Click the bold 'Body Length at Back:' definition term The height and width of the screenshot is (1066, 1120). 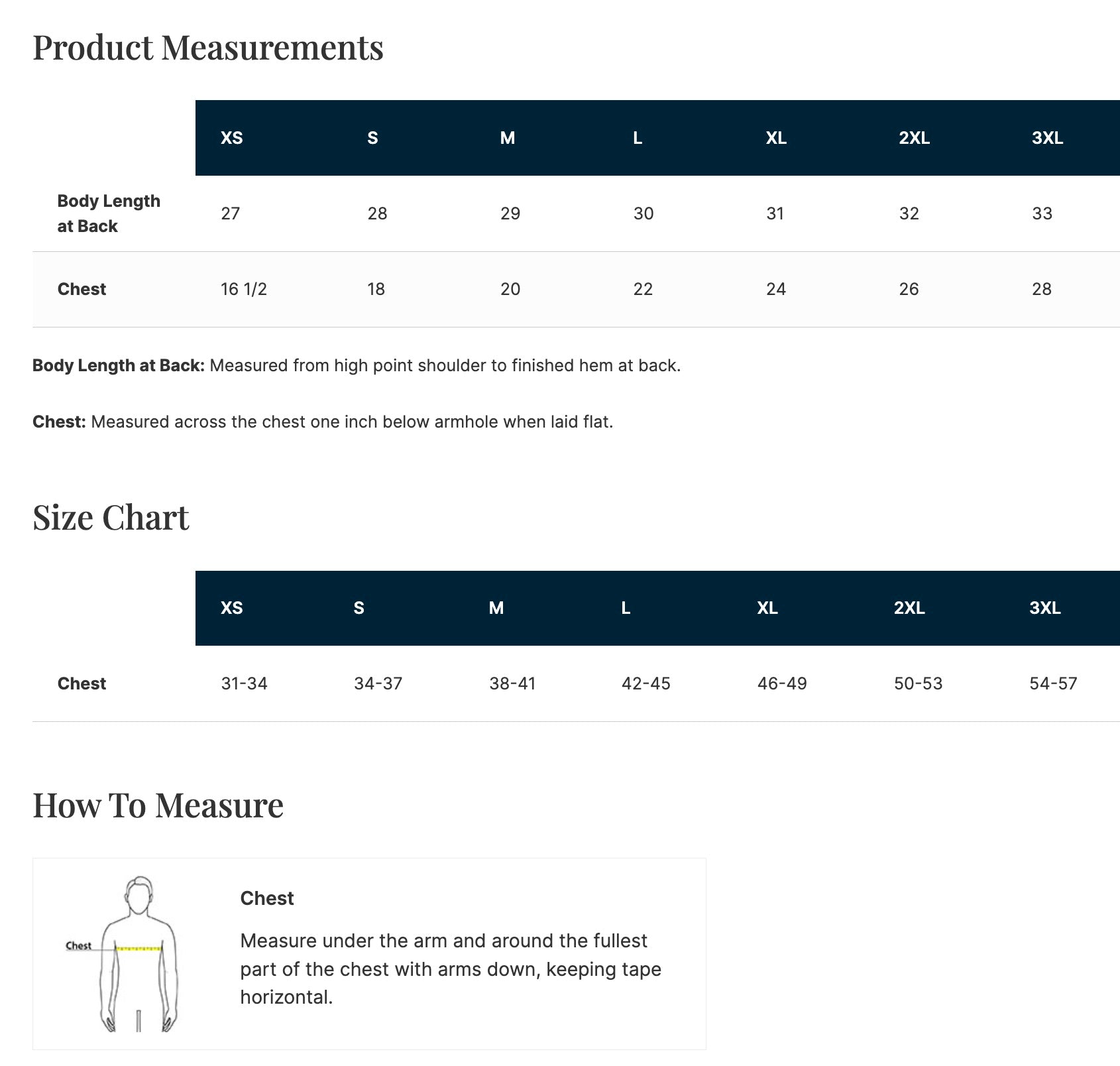point(119,365)
